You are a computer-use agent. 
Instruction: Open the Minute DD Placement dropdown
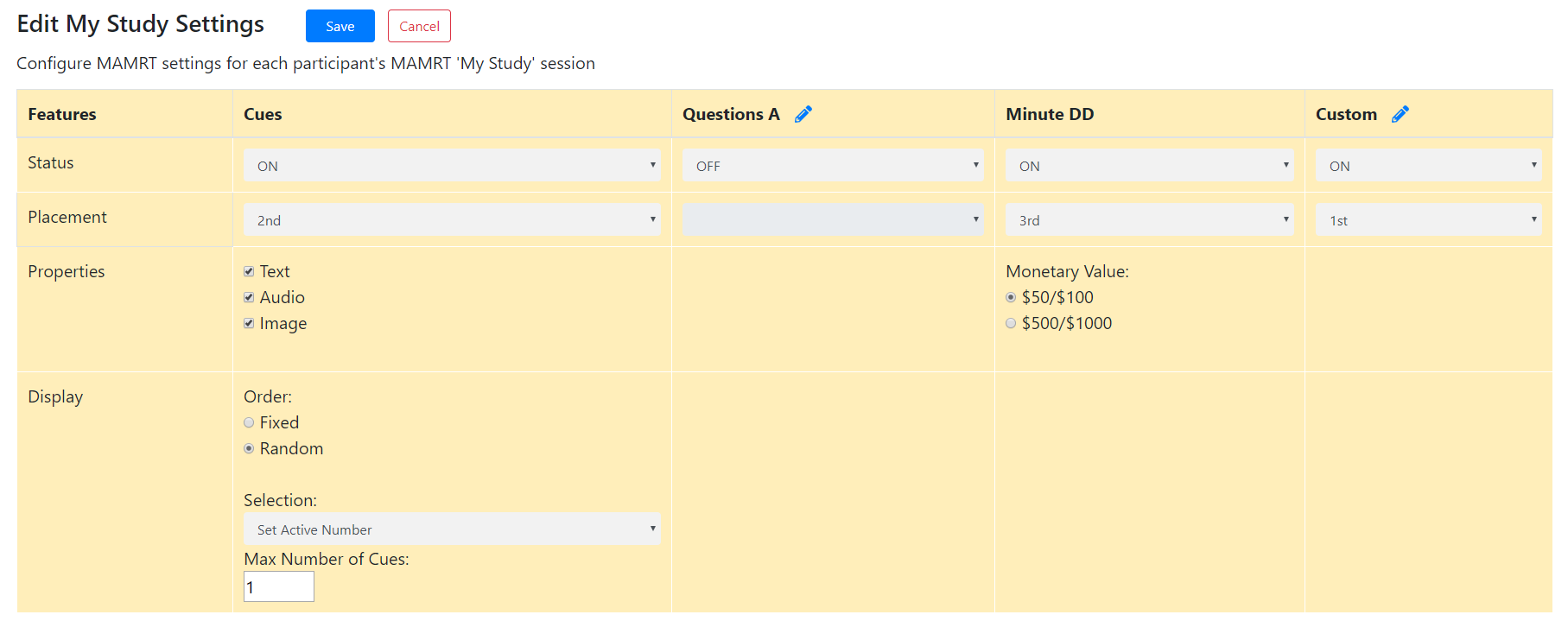pyautogui.click(x=1149, y=219)
